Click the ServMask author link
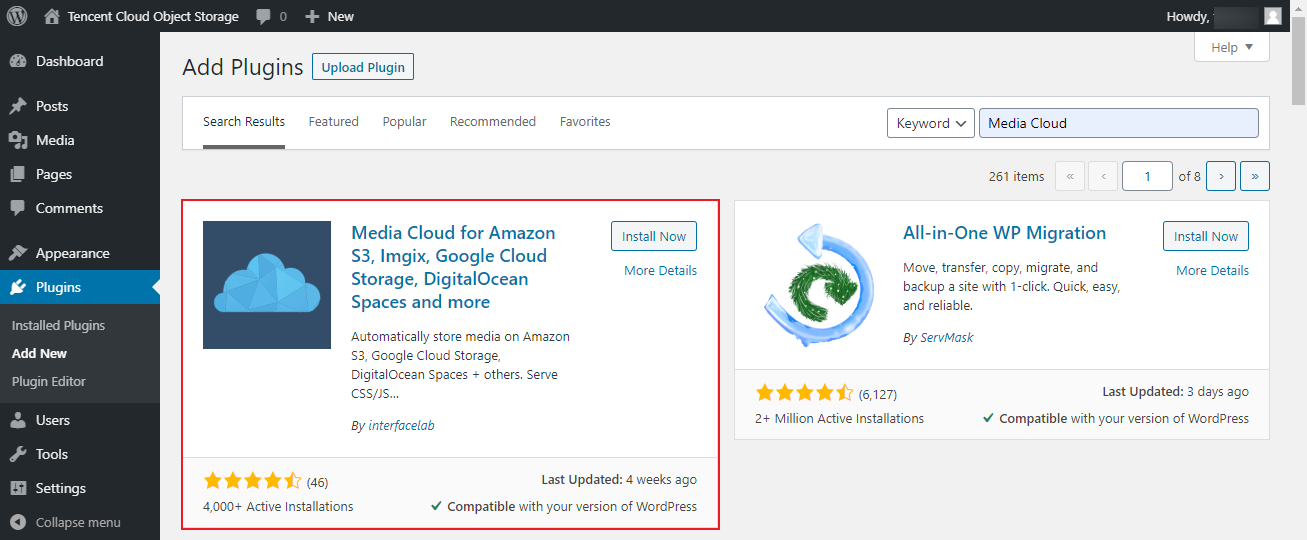The width and height of the screenshot is (1307, 540). click(946, 337)
